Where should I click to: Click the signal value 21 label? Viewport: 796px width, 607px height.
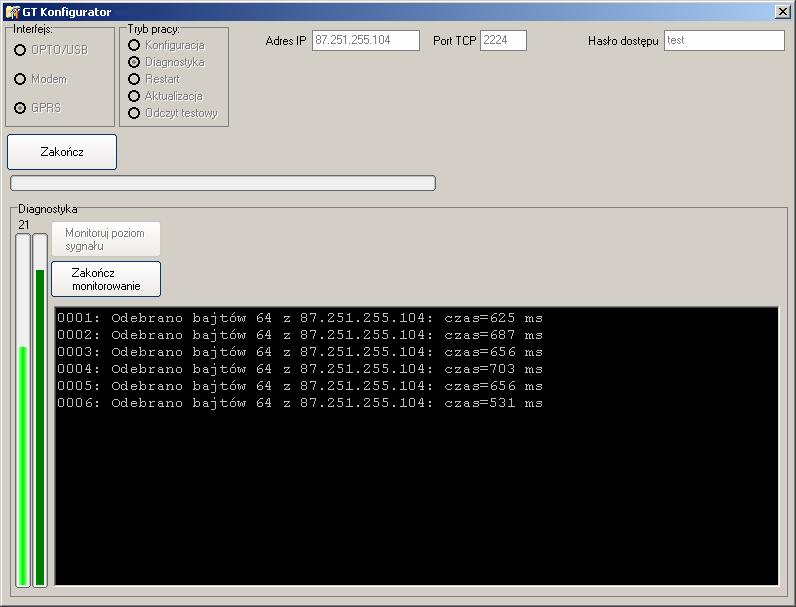[24, 225]
